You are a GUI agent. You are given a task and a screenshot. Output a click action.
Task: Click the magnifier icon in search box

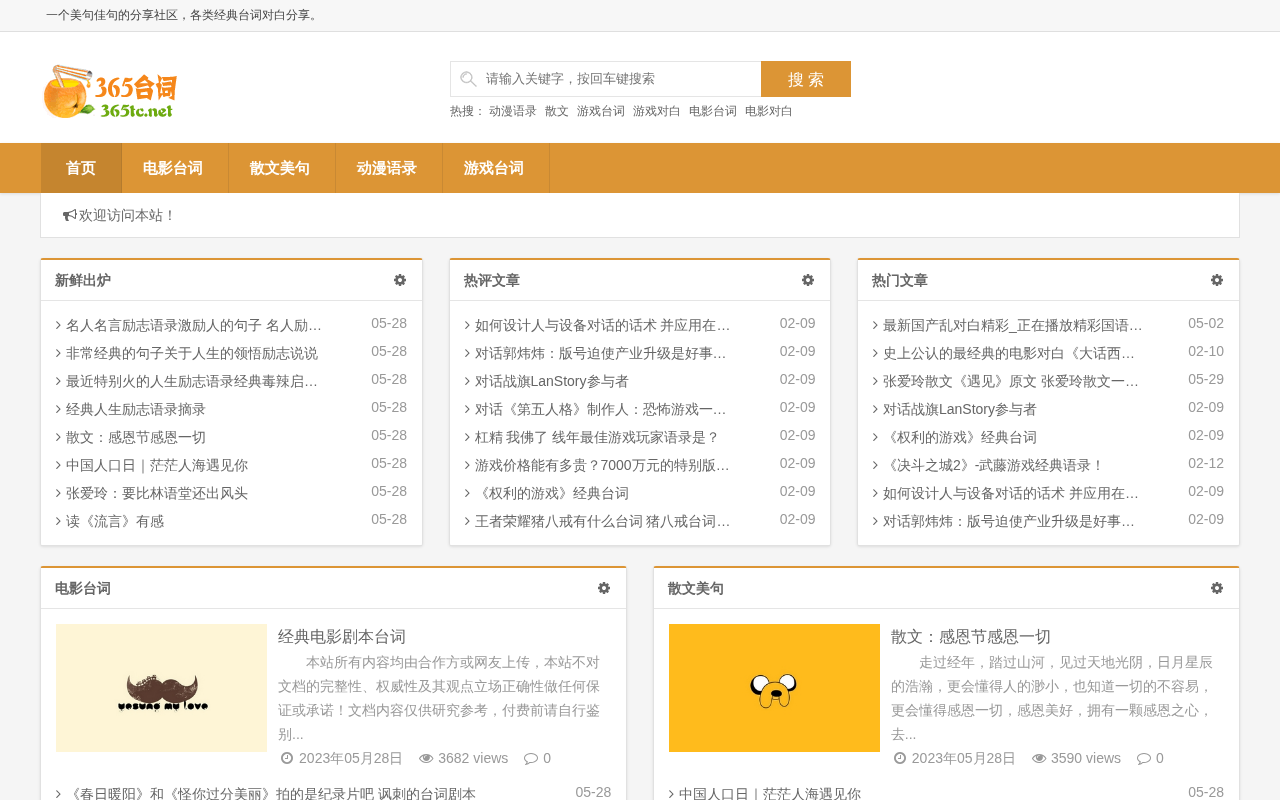point(468,79)
